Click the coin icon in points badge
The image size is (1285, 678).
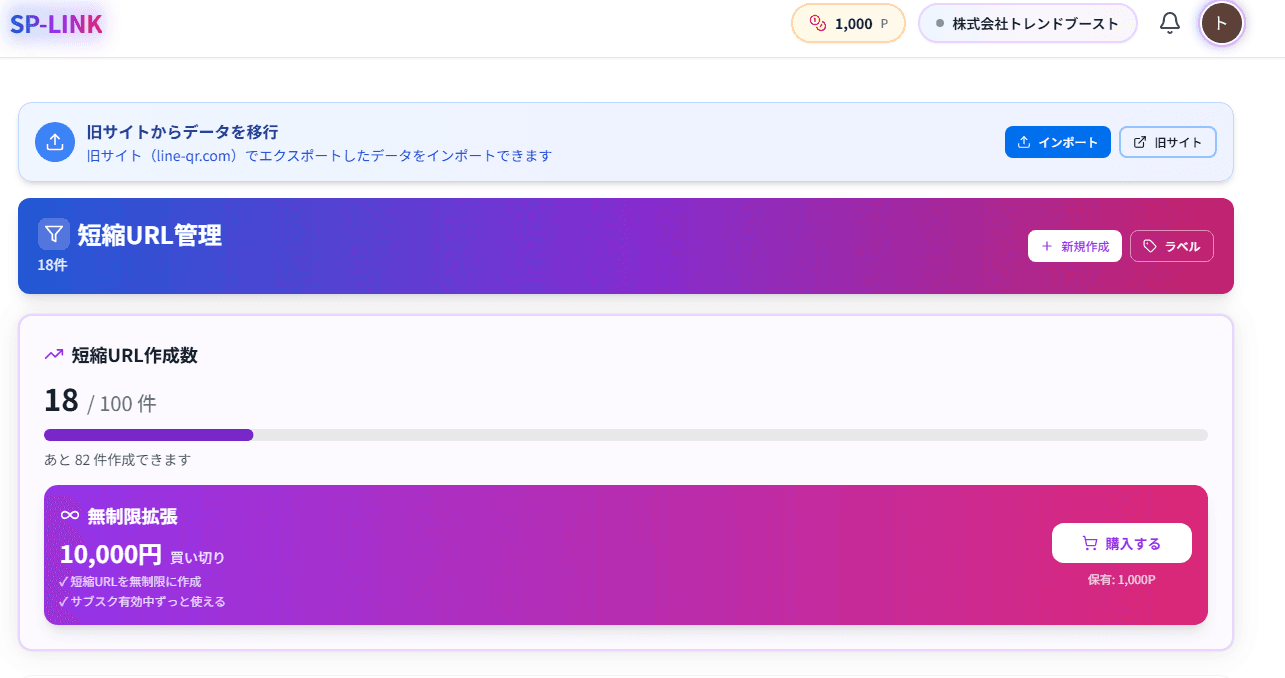817,23
